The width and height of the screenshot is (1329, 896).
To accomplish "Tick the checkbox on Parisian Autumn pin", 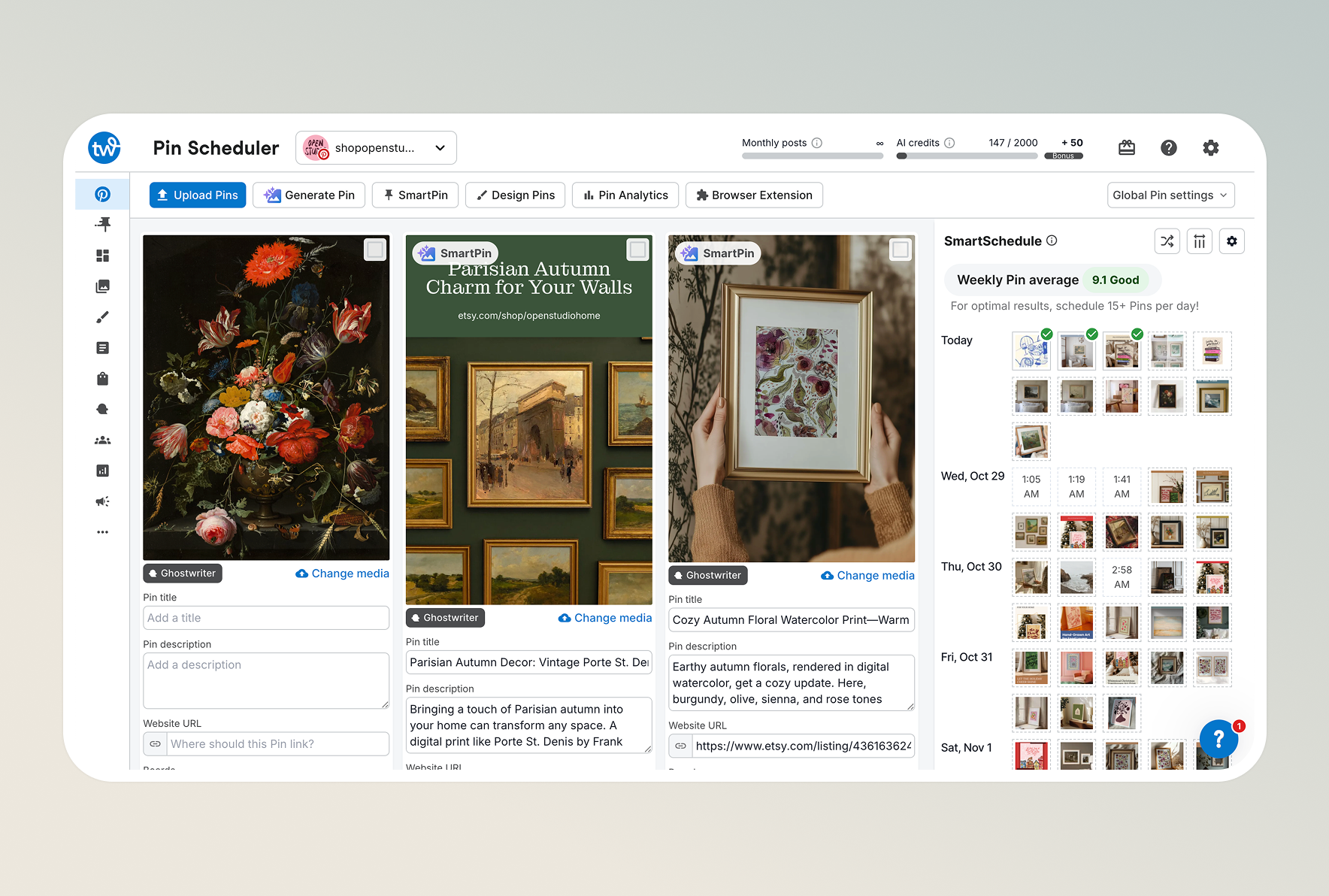I will coord(638,250).
